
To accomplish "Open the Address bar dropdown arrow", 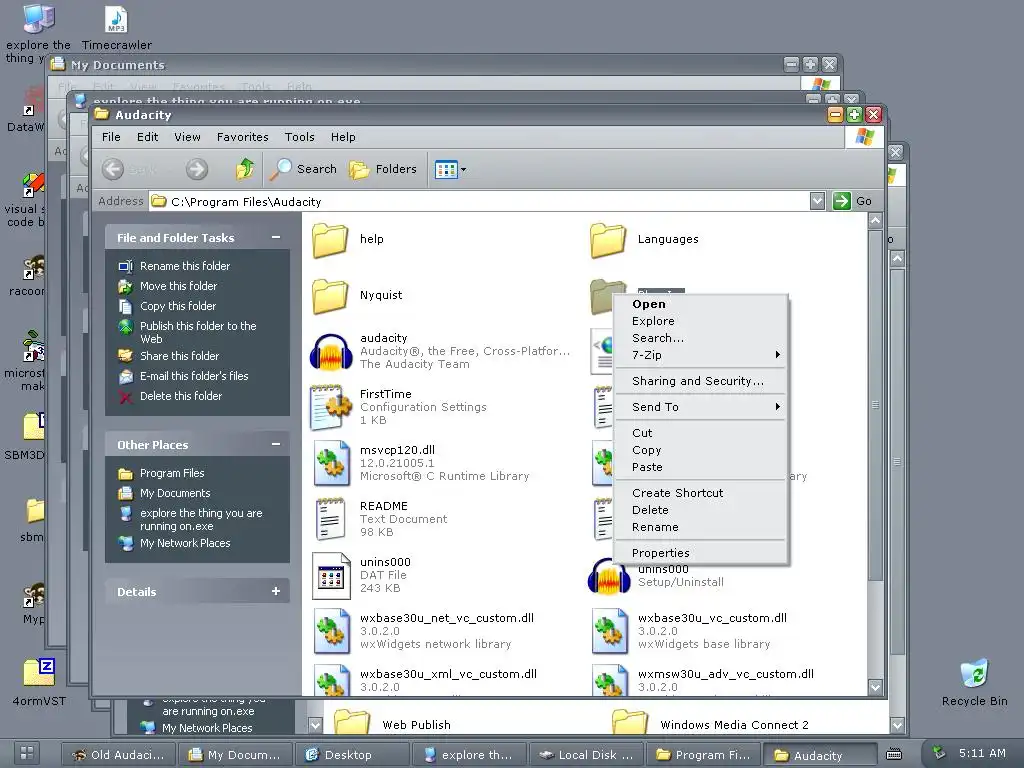I will [817, 201].
